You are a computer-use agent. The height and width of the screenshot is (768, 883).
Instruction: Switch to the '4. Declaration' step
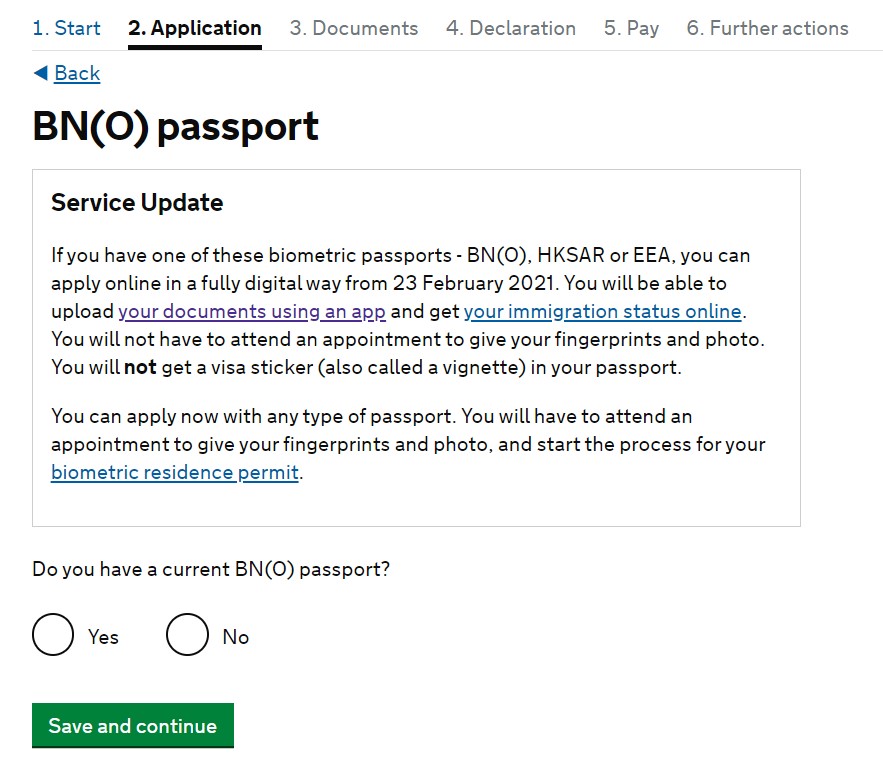click(511, 28)
